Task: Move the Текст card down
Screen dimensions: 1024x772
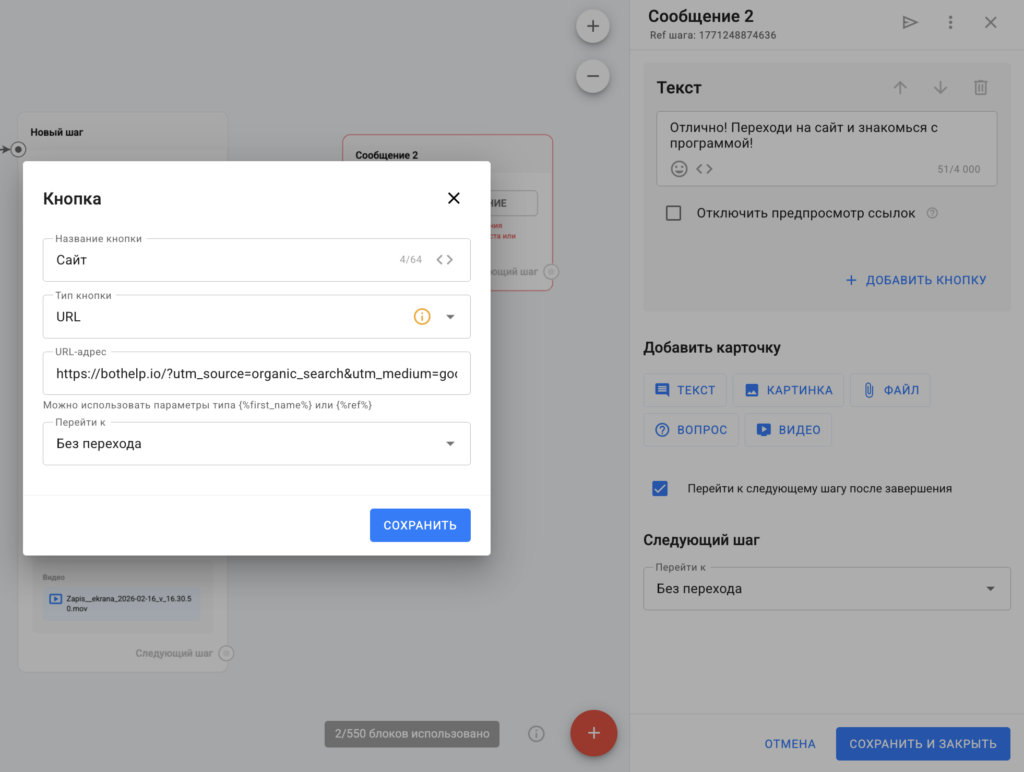Action: 940,88
